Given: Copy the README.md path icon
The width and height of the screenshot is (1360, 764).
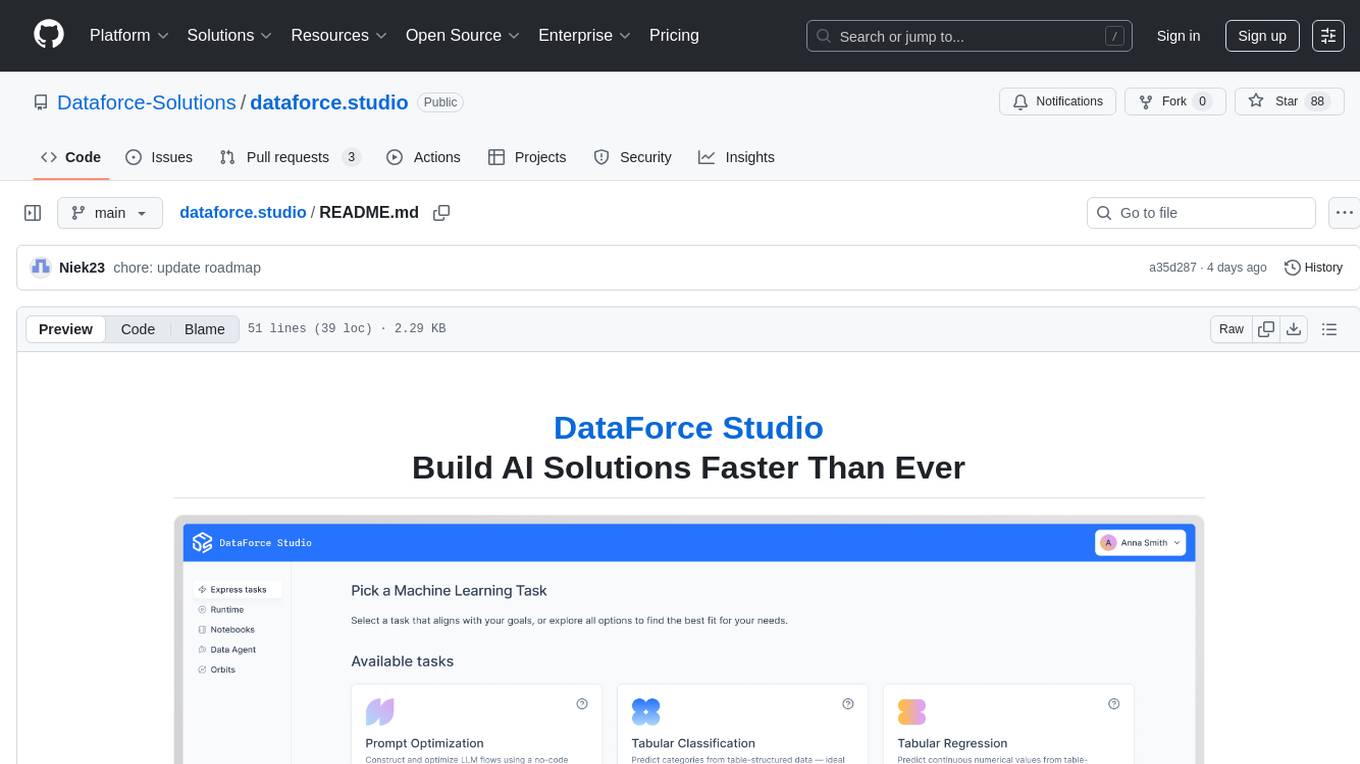Looking at the screenshot, I should click(441, 213).
